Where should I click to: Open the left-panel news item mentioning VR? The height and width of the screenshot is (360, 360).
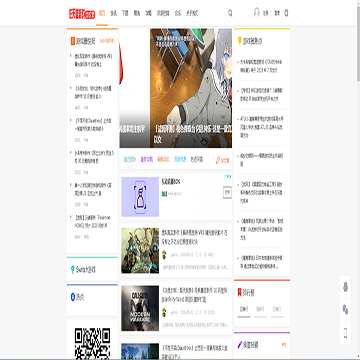coord(94,59)
